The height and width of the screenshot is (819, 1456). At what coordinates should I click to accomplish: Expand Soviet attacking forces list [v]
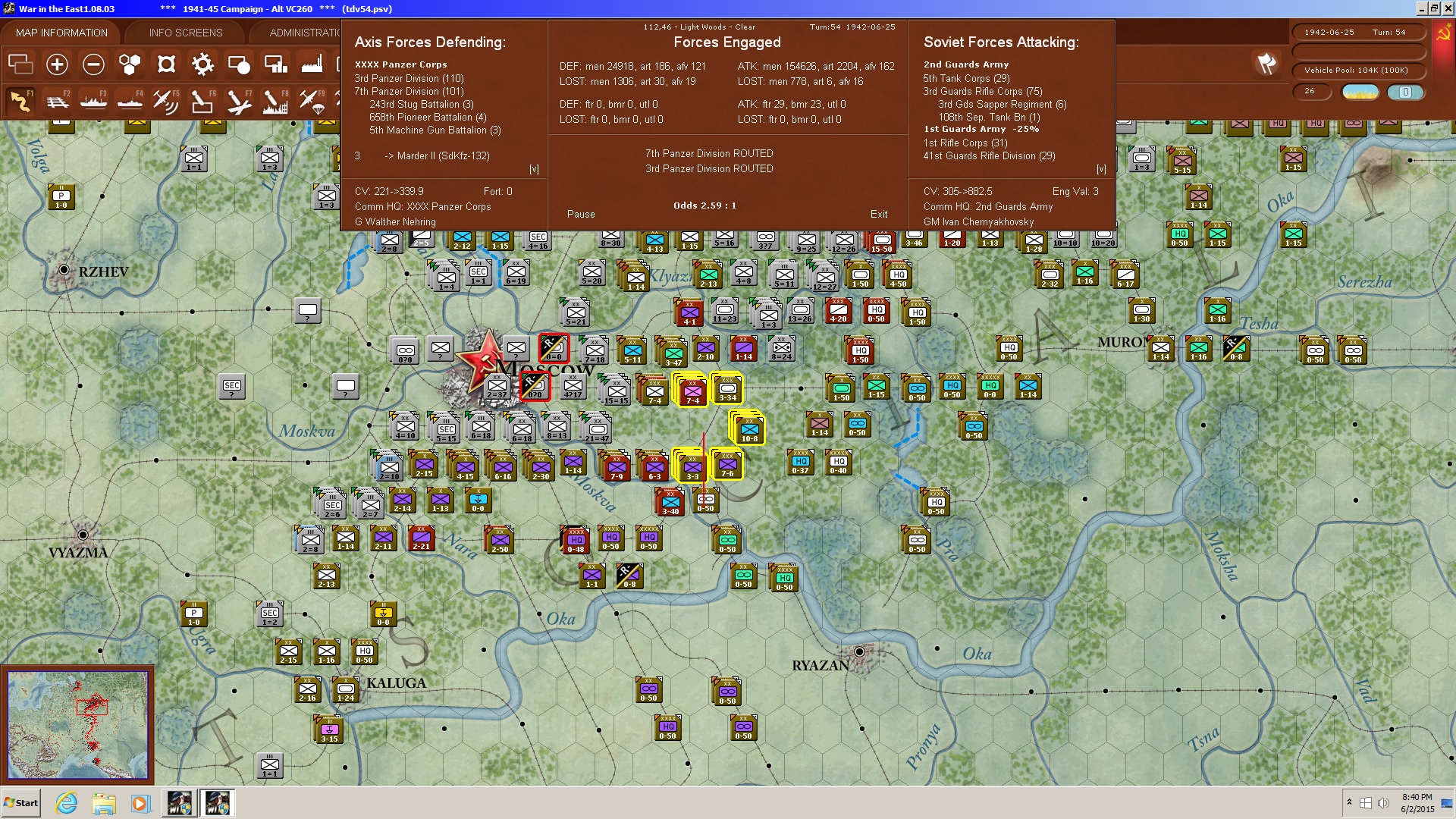pyautogui.click(x=1101, y=169)
